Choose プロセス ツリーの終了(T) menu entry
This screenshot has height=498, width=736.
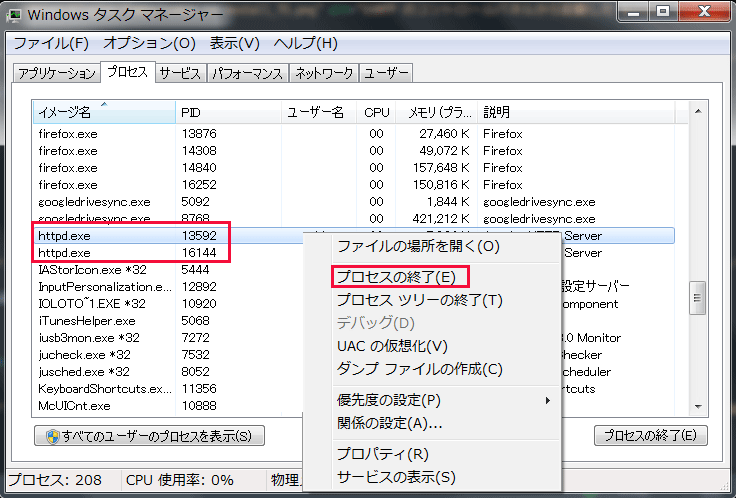[418, 299]
